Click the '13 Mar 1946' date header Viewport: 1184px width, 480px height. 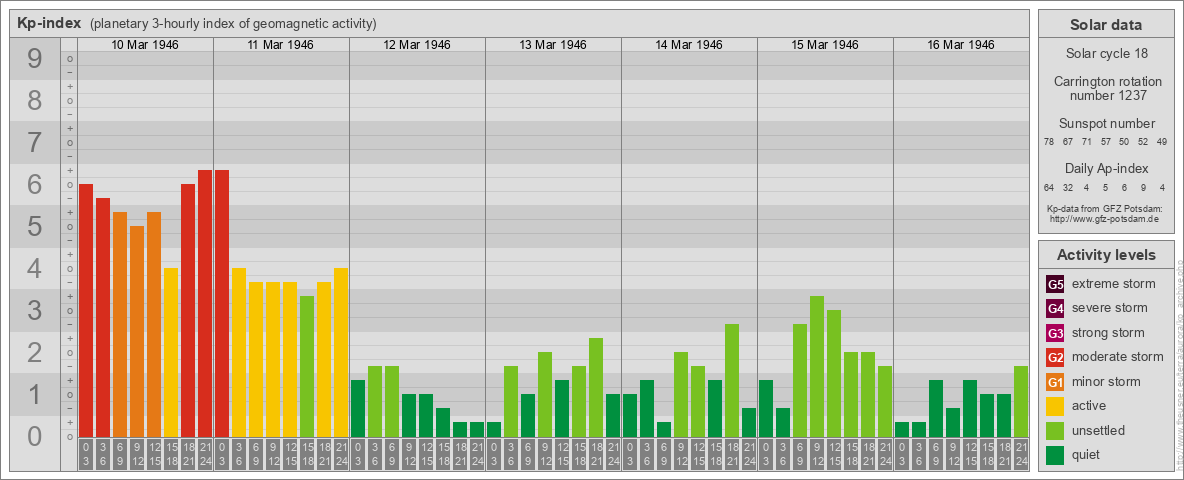553,45
